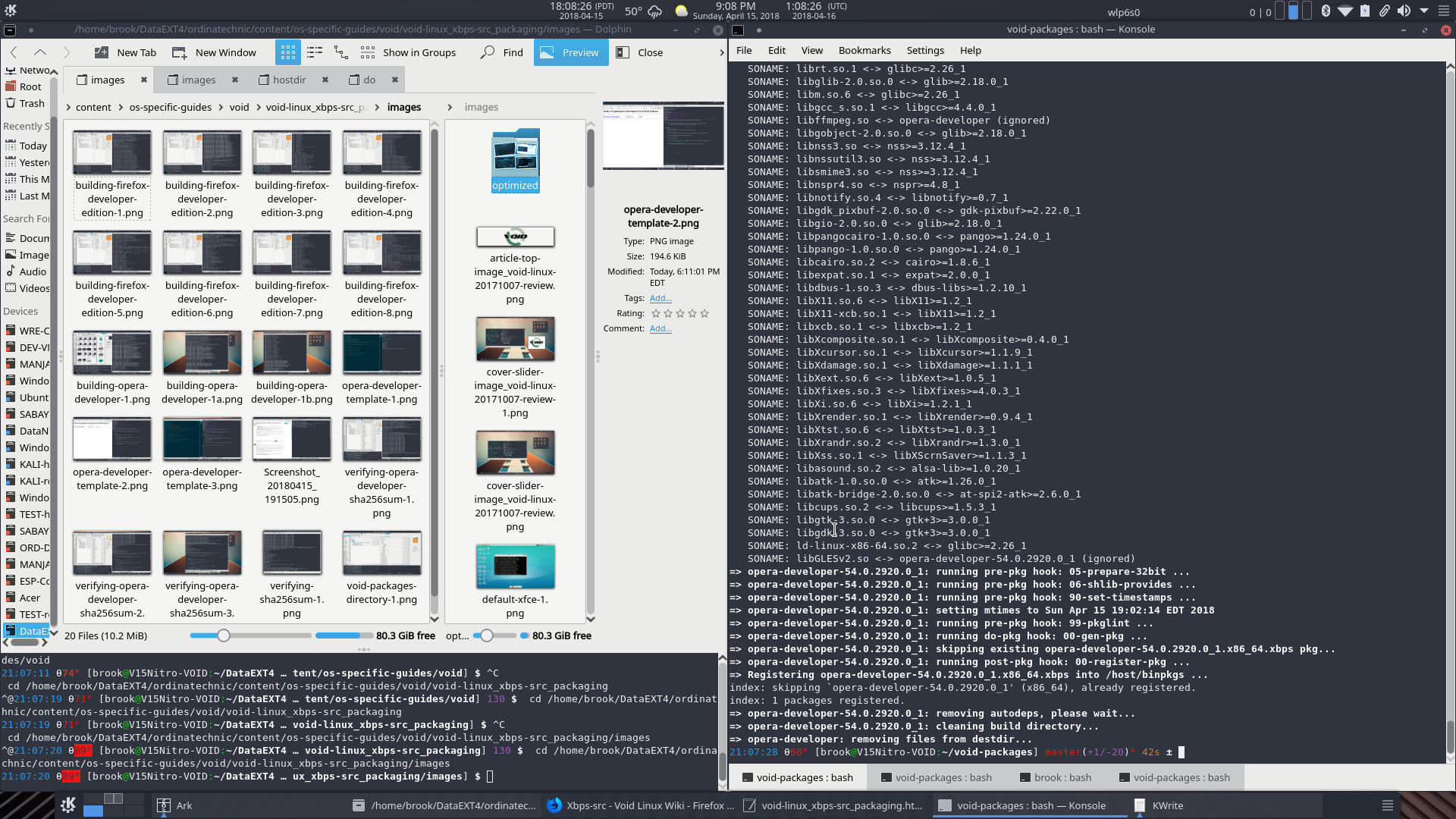This screenshot has height=819, width=1456.
Task: Switch to Compact view mode
Action: tap(314, 52)
